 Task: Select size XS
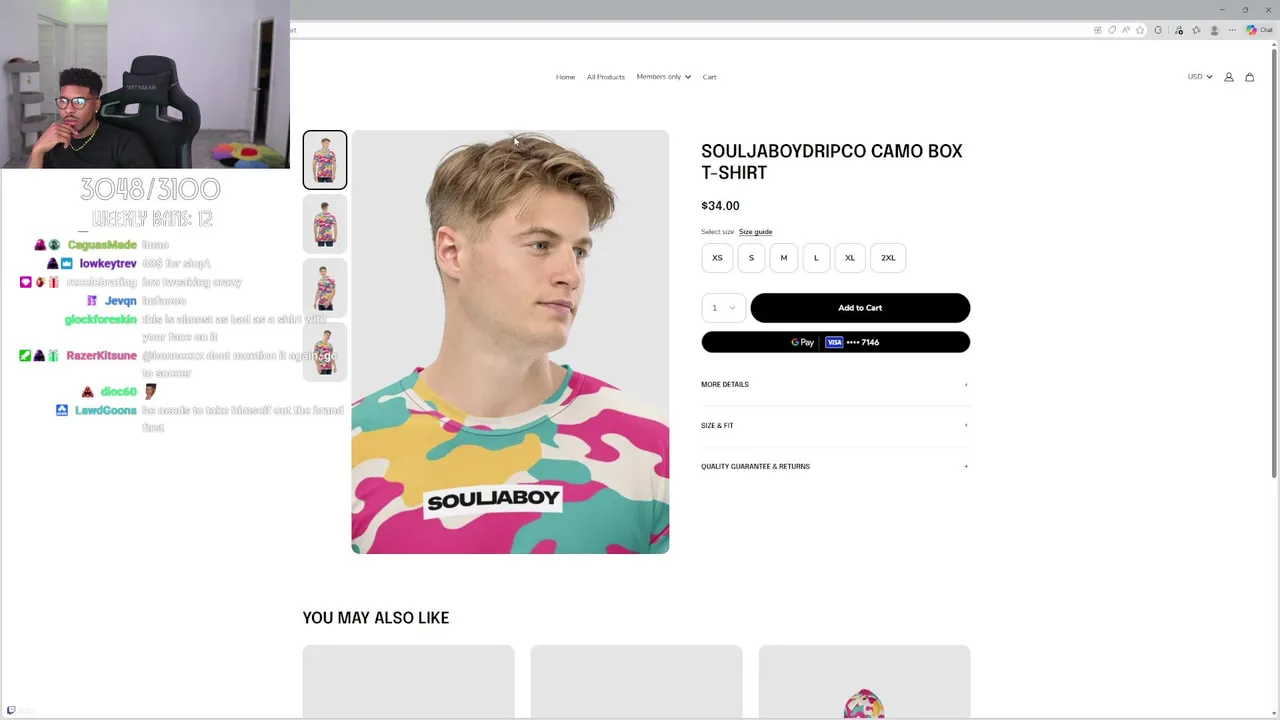click(x=717, y=258)
